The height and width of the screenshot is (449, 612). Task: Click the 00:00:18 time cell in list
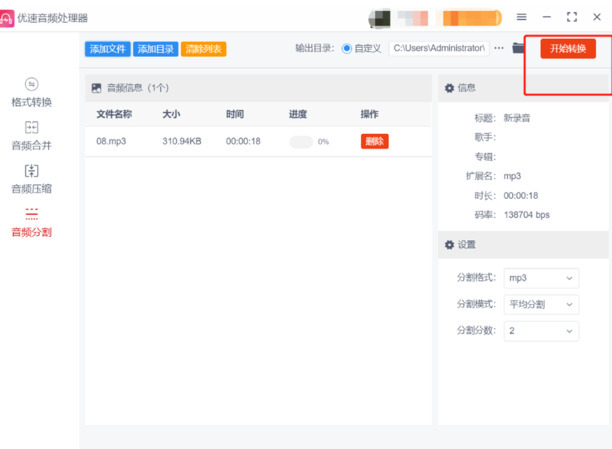coord(243,141)
